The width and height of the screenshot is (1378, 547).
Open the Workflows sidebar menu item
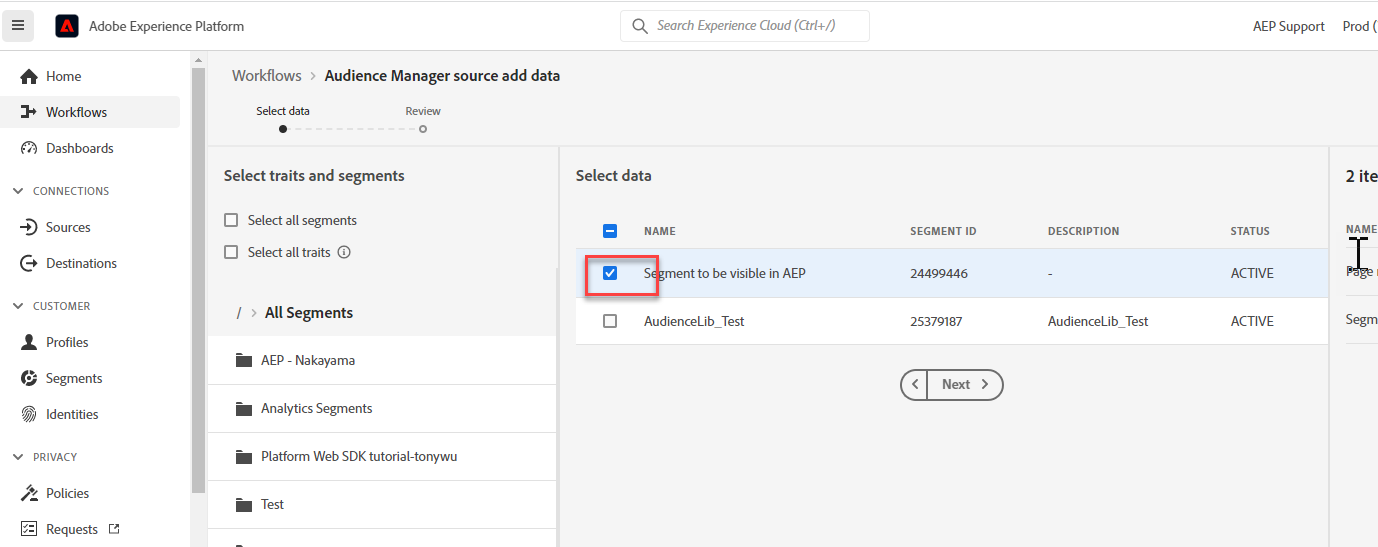(x=76, y=112)
